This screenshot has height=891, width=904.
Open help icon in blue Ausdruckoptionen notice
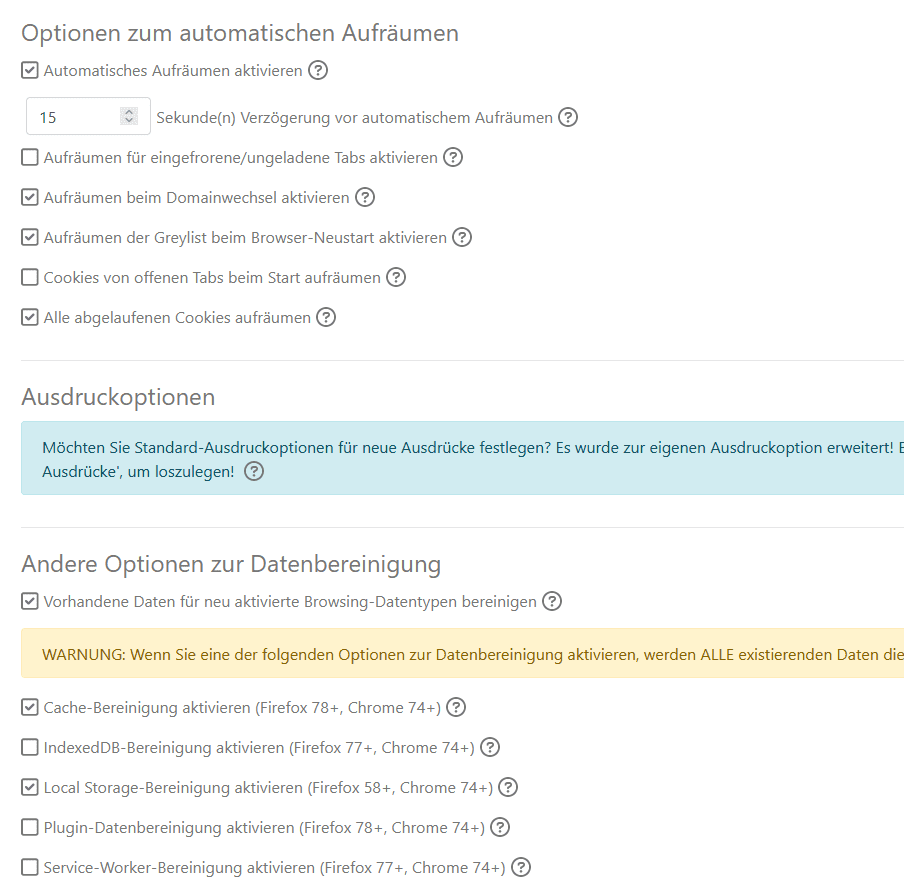tap(254, 471)
